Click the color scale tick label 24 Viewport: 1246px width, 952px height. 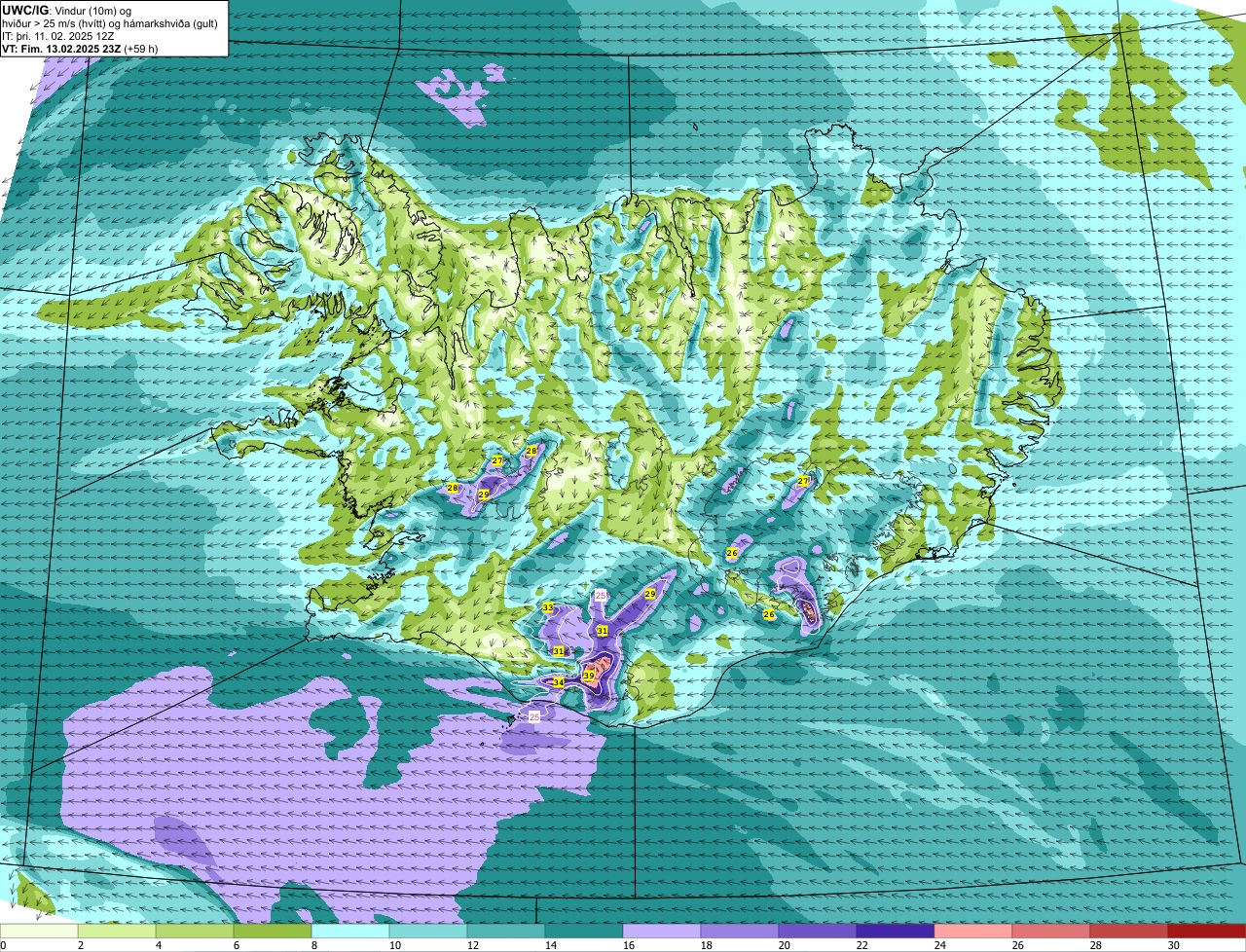[940, 945]
